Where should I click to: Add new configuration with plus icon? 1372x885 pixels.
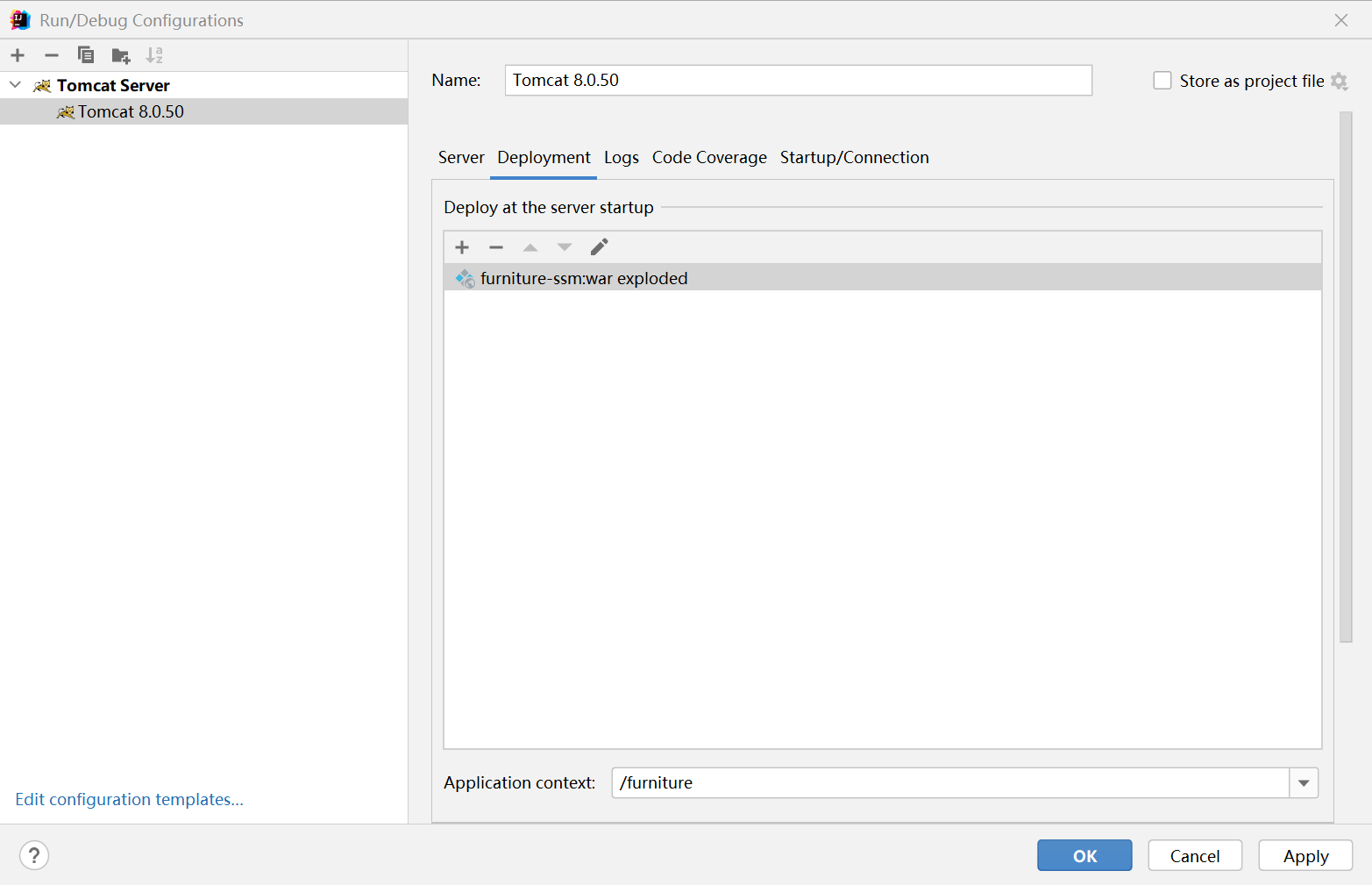(18, 55)
